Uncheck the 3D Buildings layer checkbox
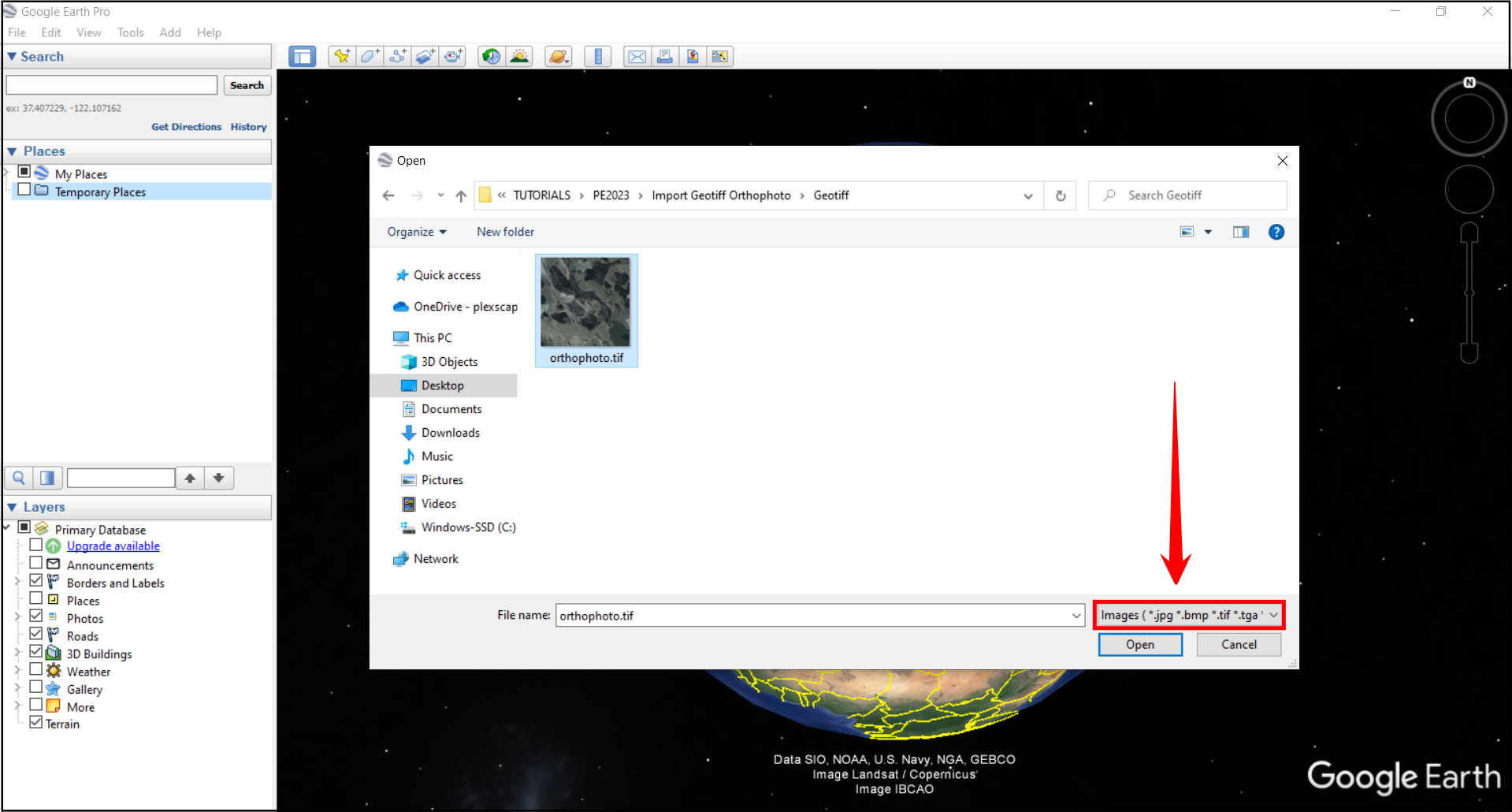This screenshot has width=1512, height=812. coord(36,652)
